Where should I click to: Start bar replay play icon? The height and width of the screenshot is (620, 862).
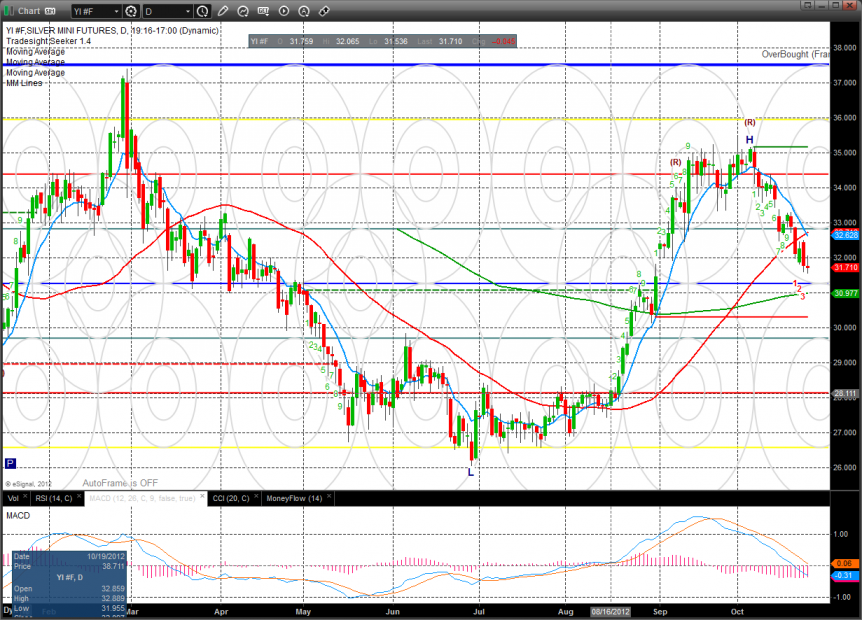284,11
